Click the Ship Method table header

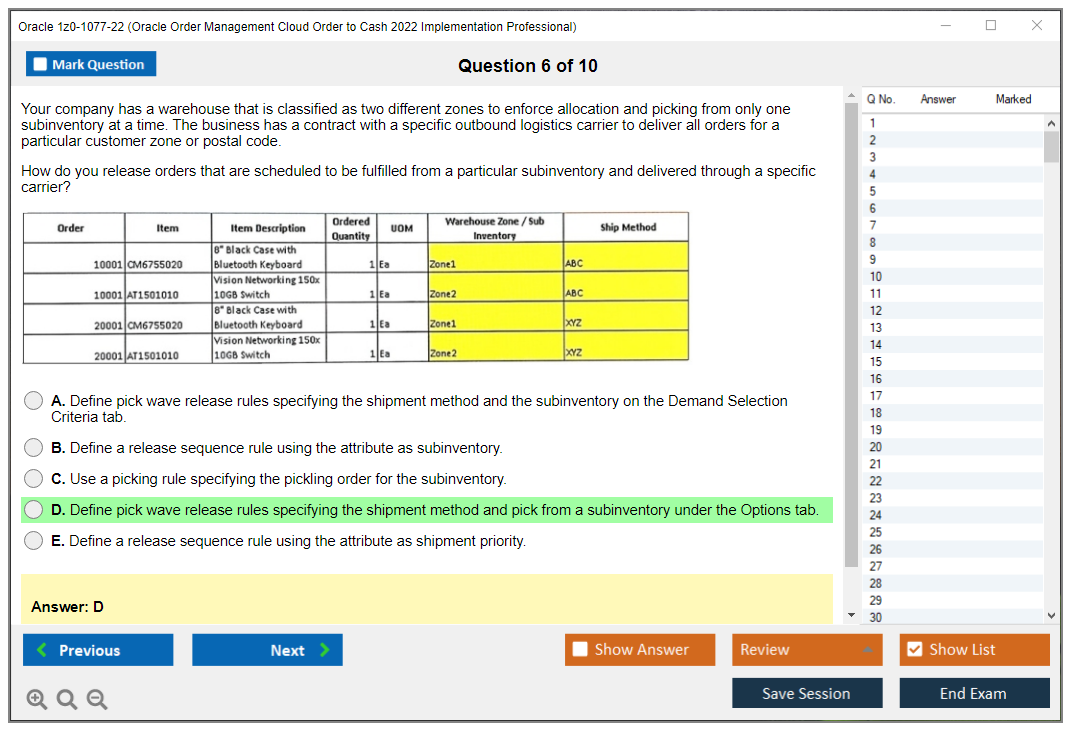tap(628, 227)
